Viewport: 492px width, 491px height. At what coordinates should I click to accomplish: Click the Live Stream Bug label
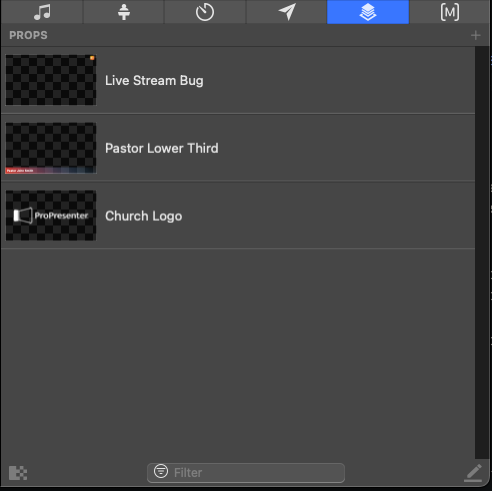click(x=154, y=81)
